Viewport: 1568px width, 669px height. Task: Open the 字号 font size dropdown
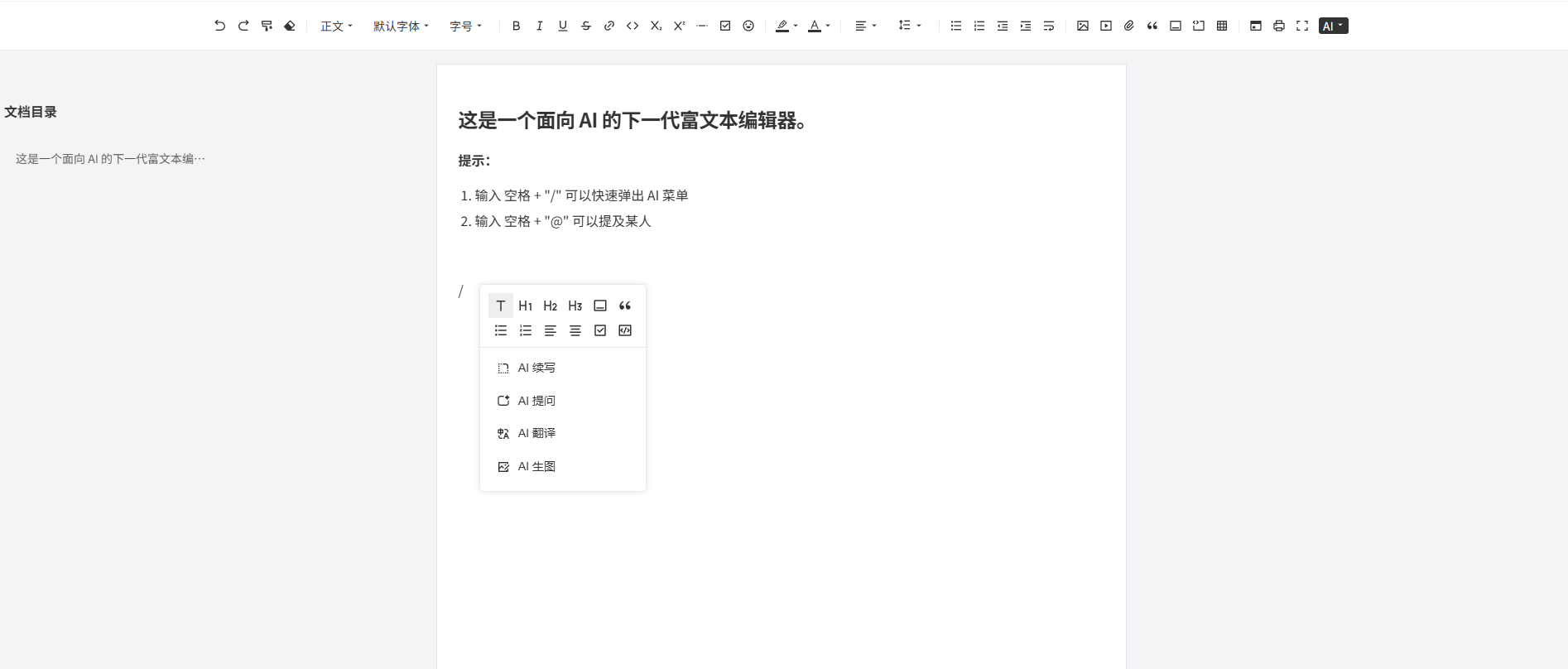(465, 26)
